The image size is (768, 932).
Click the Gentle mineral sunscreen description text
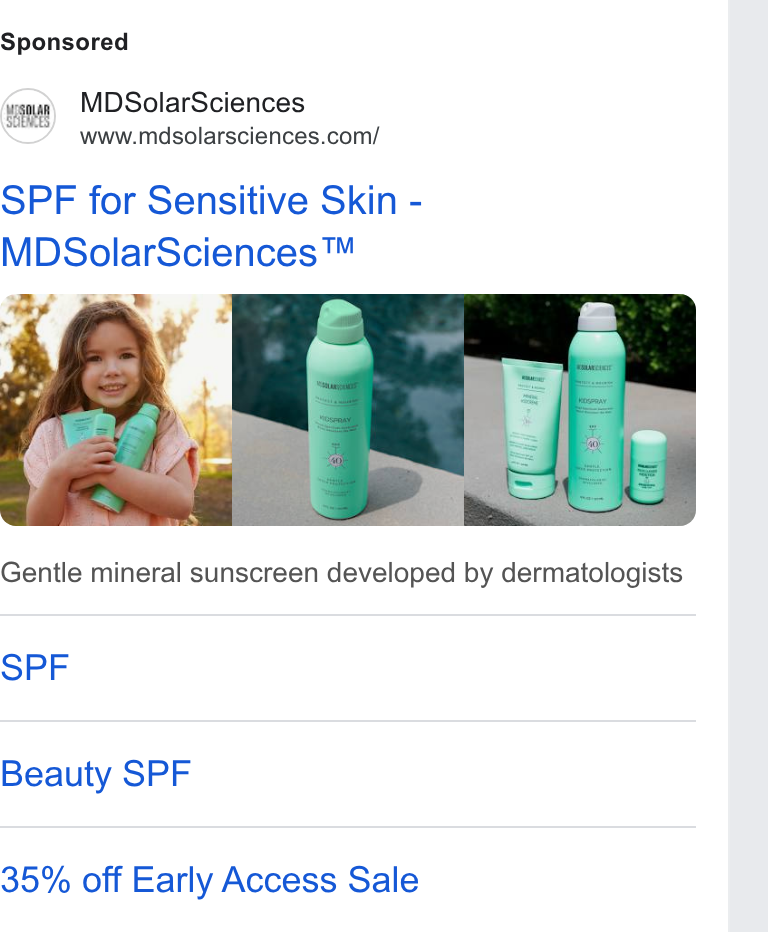(341, 574)
